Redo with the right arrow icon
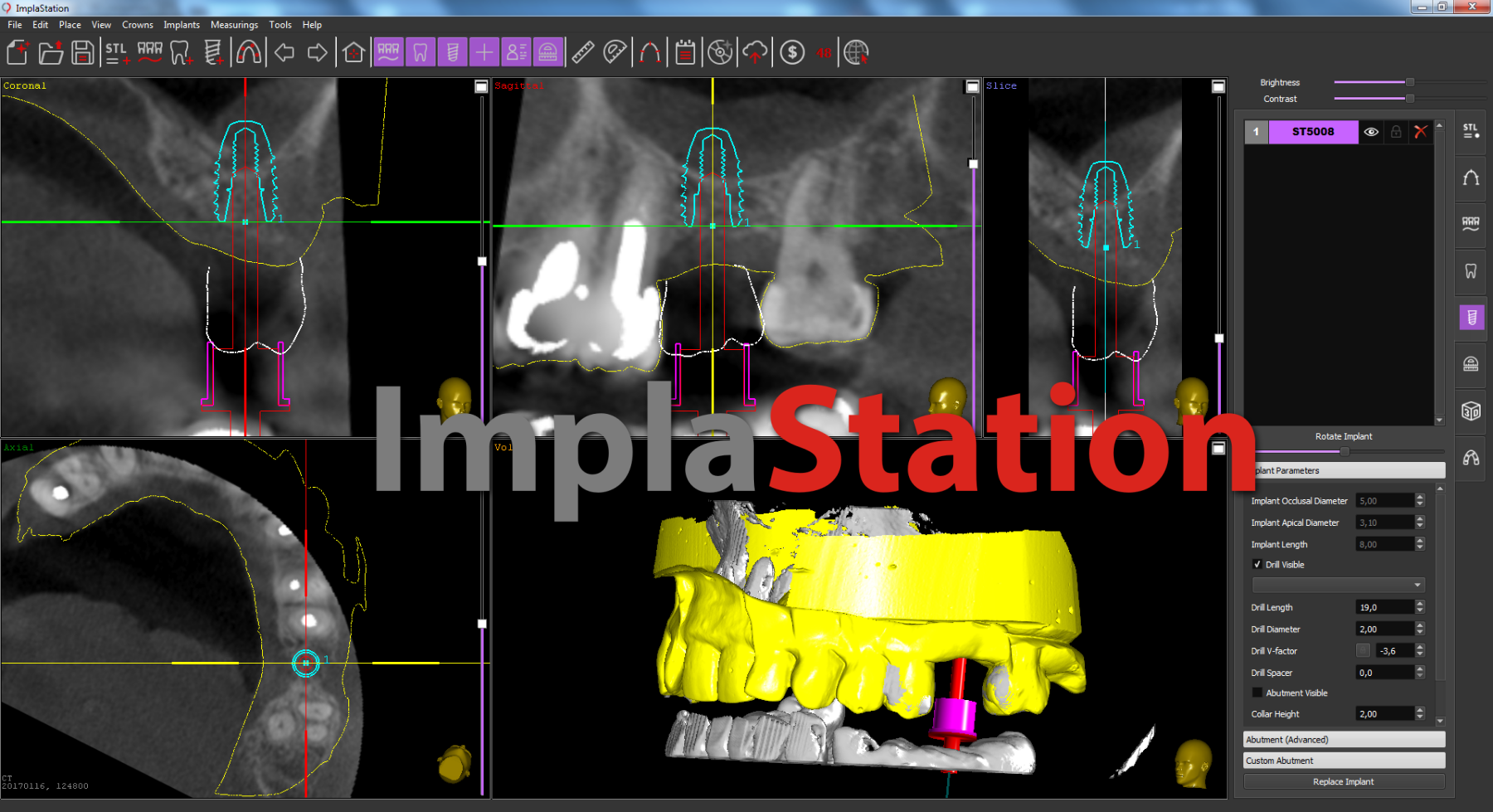 [317, 52]
